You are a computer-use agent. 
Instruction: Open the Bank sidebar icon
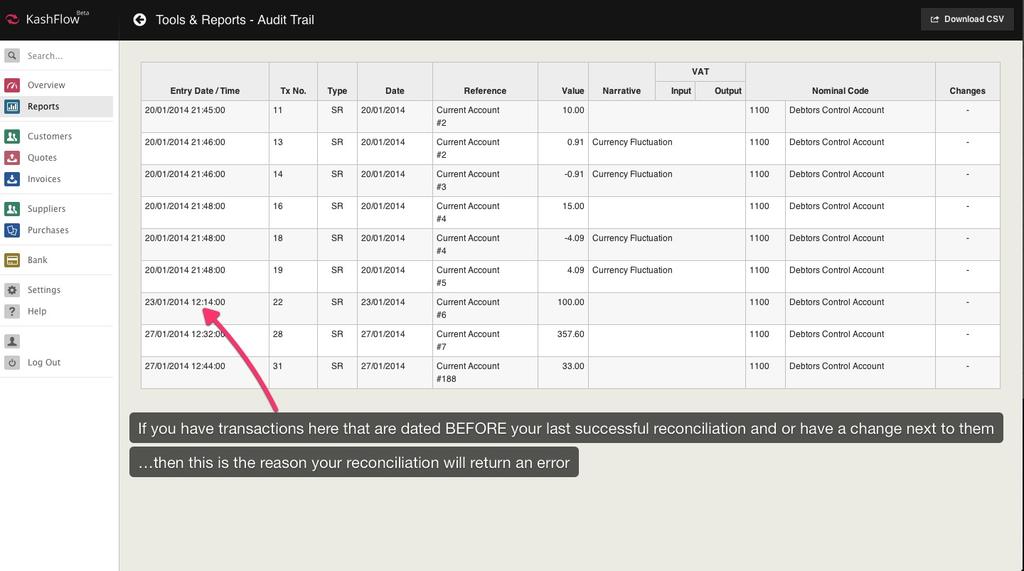point(12,260)
